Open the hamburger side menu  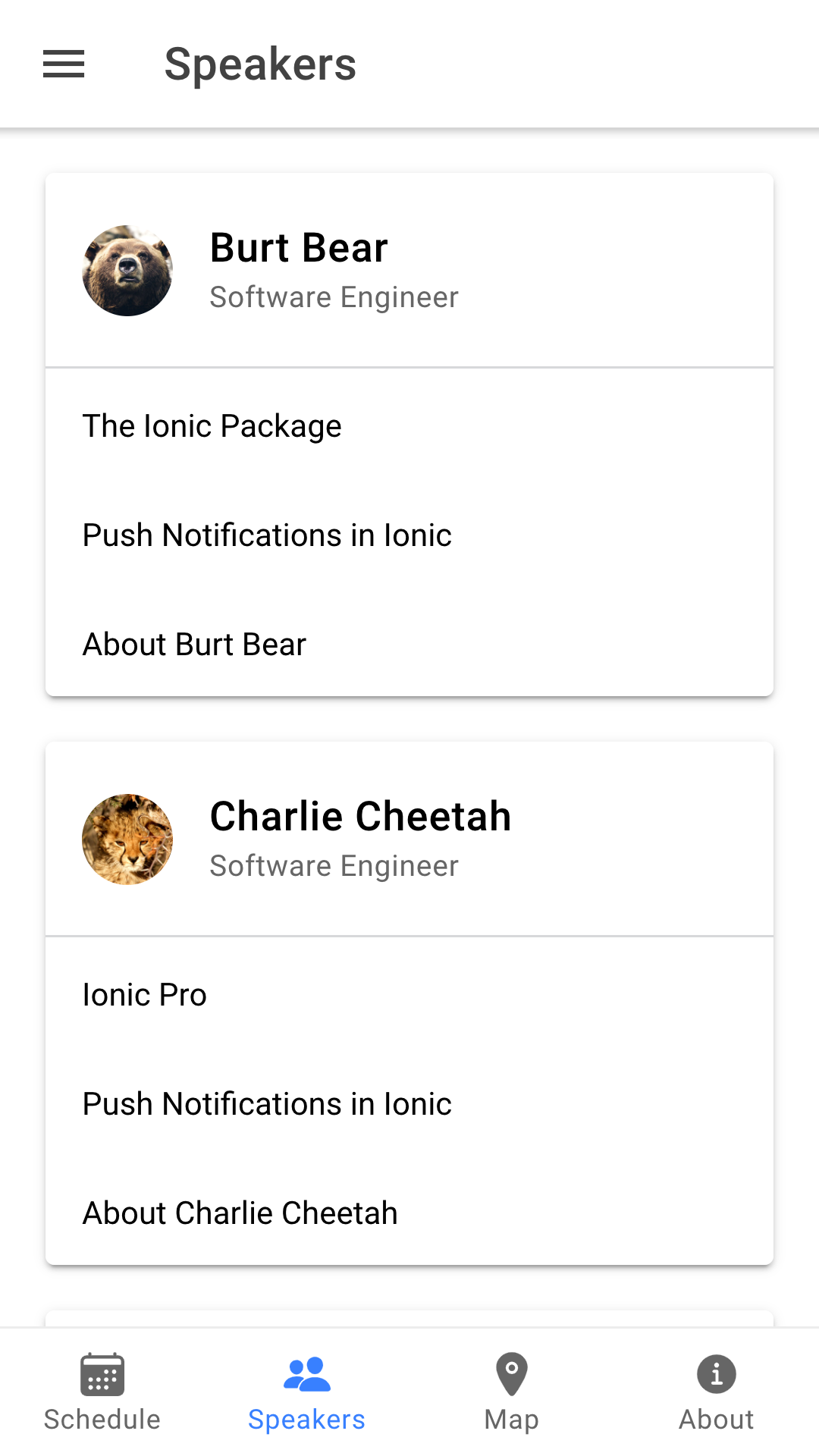[64, 64]
